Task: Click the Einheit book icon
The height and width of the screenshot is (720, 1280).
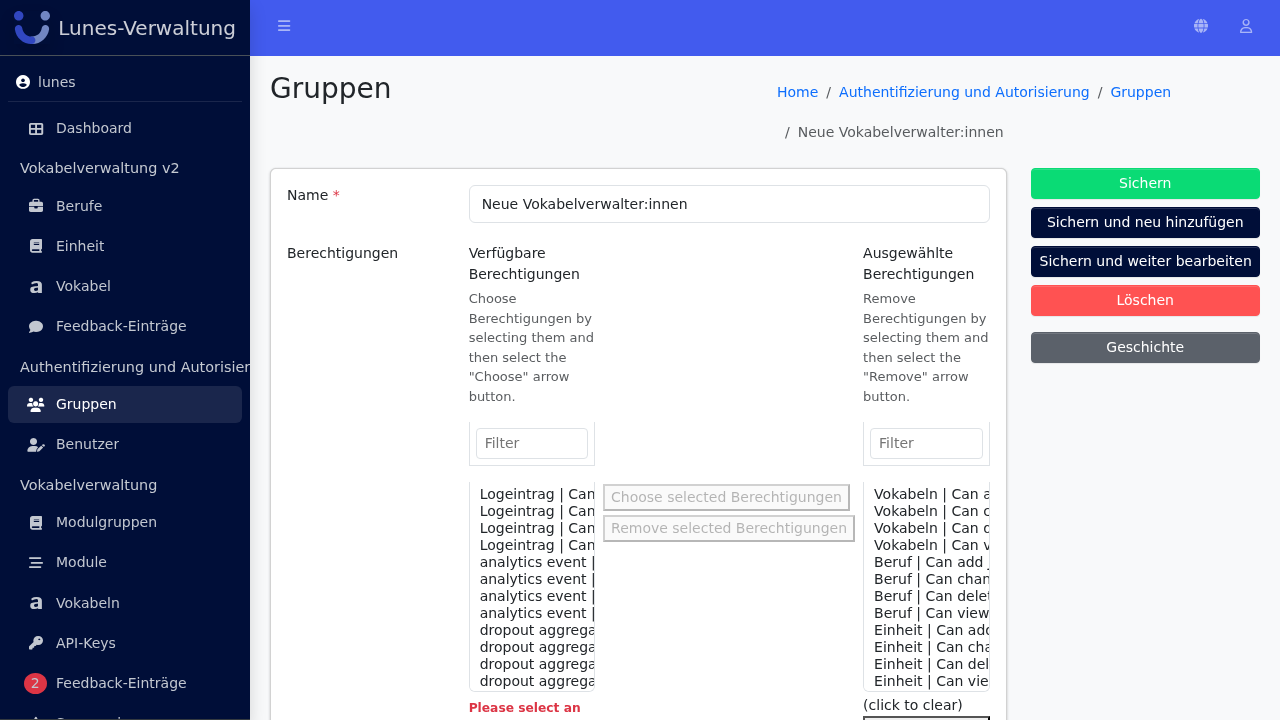Action: coord(36,246)
